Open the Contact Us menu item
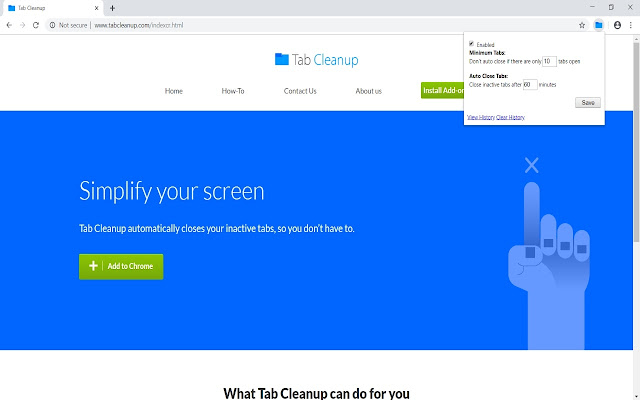This screenshot has height=400, width=640. point(300,91)
